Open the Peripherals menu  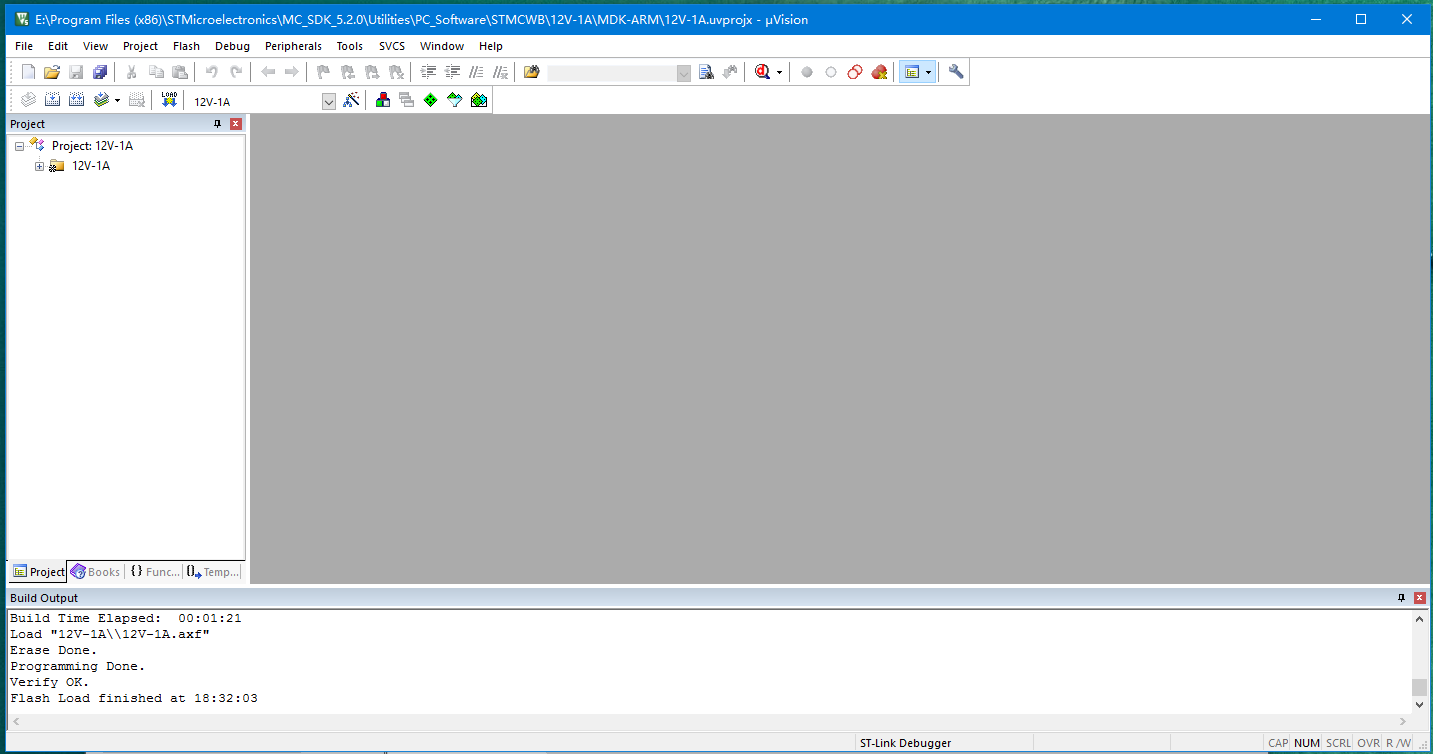[293, 46]
